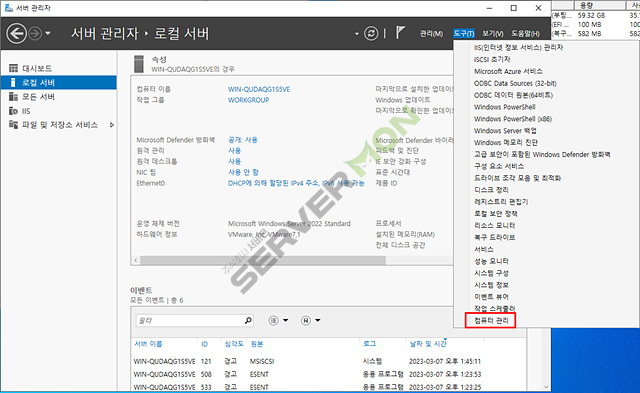
Task: Open 구성 요소 서비스
Action: (x=499, y=166)
